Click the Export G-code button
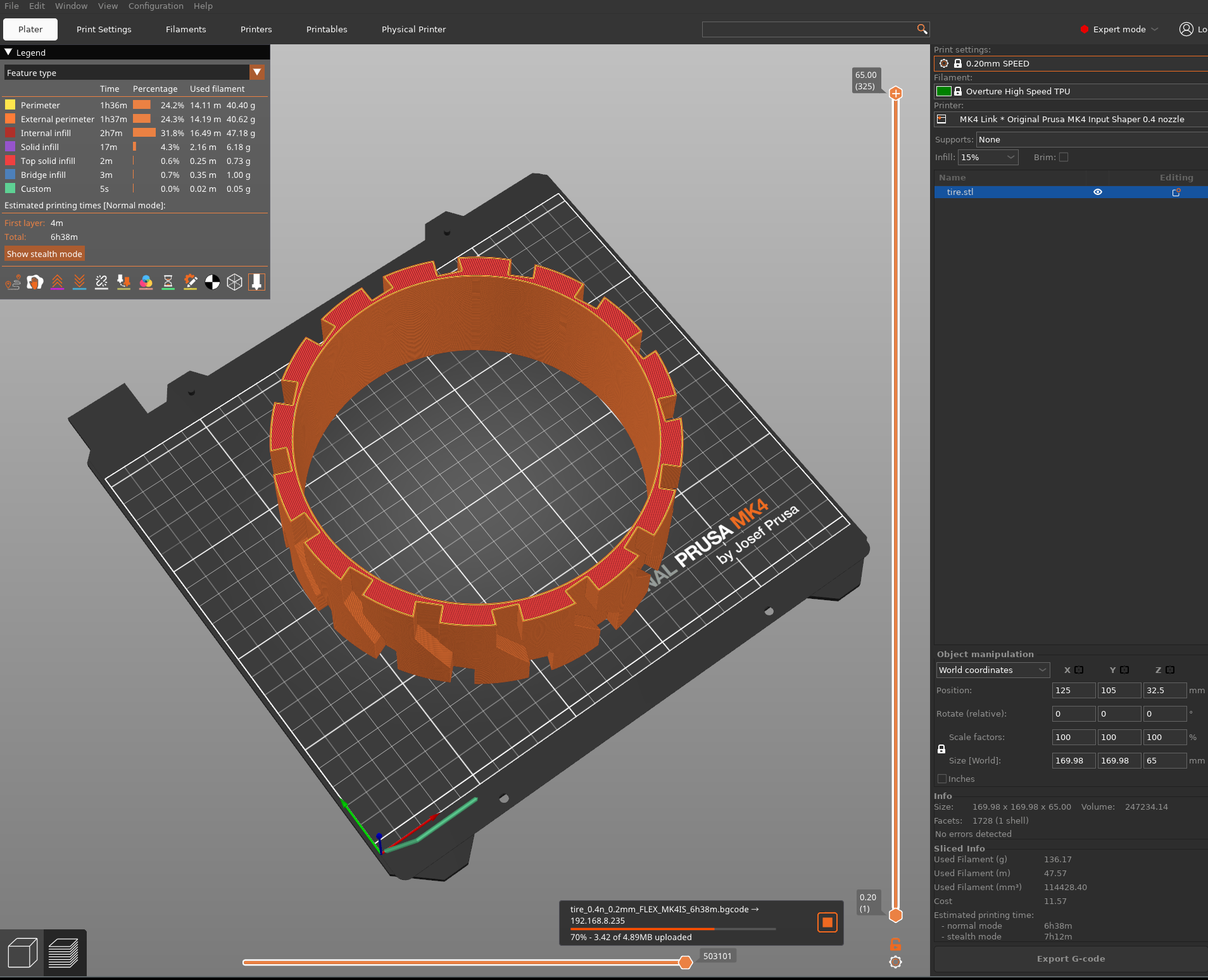This screenshot has width=1208, height=980. click(1070, 958)
